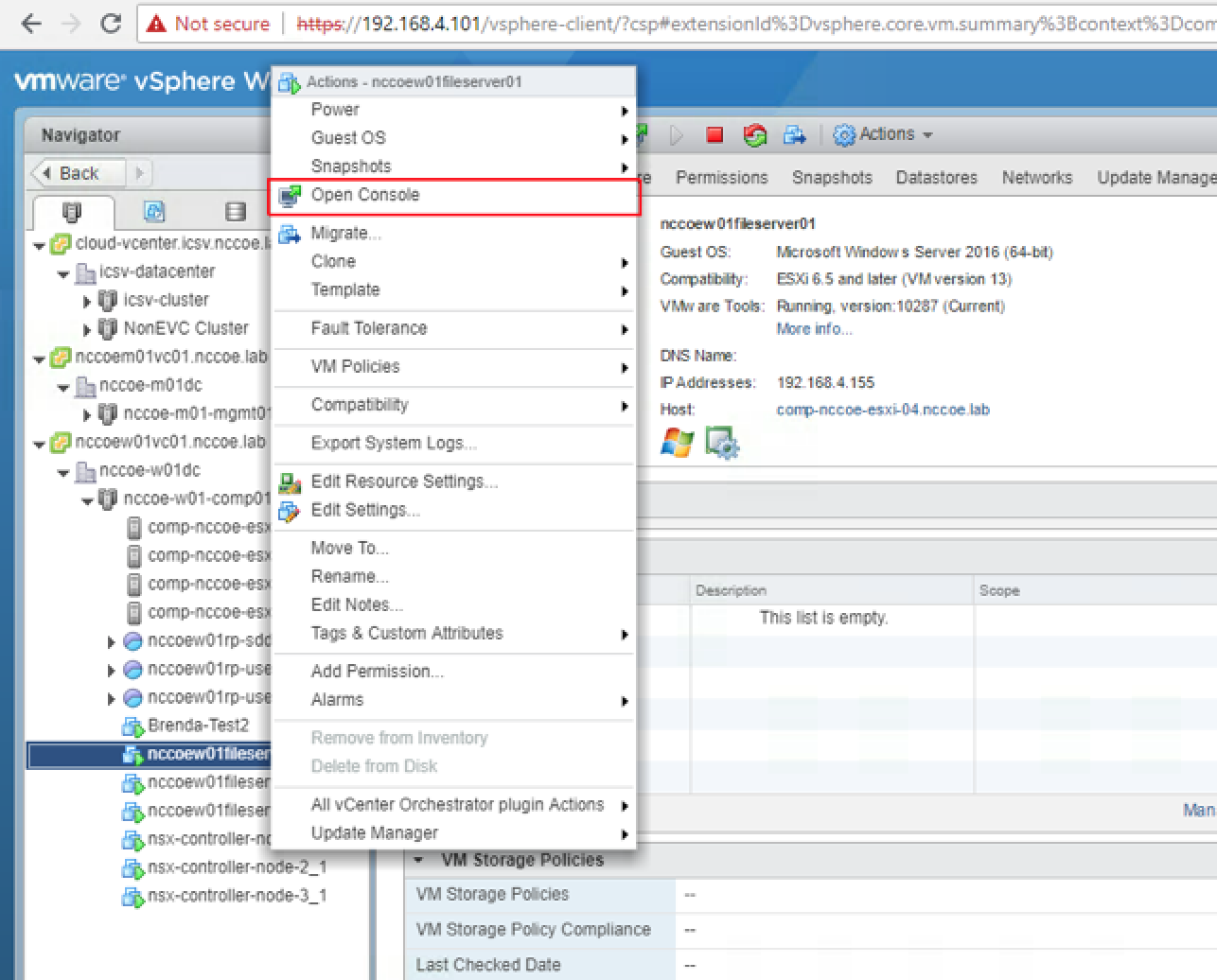Screen dimensions: 1217x980
Task: Click the nsx-controller-node-2_1 VM icon
Action: tap(132, 867)
